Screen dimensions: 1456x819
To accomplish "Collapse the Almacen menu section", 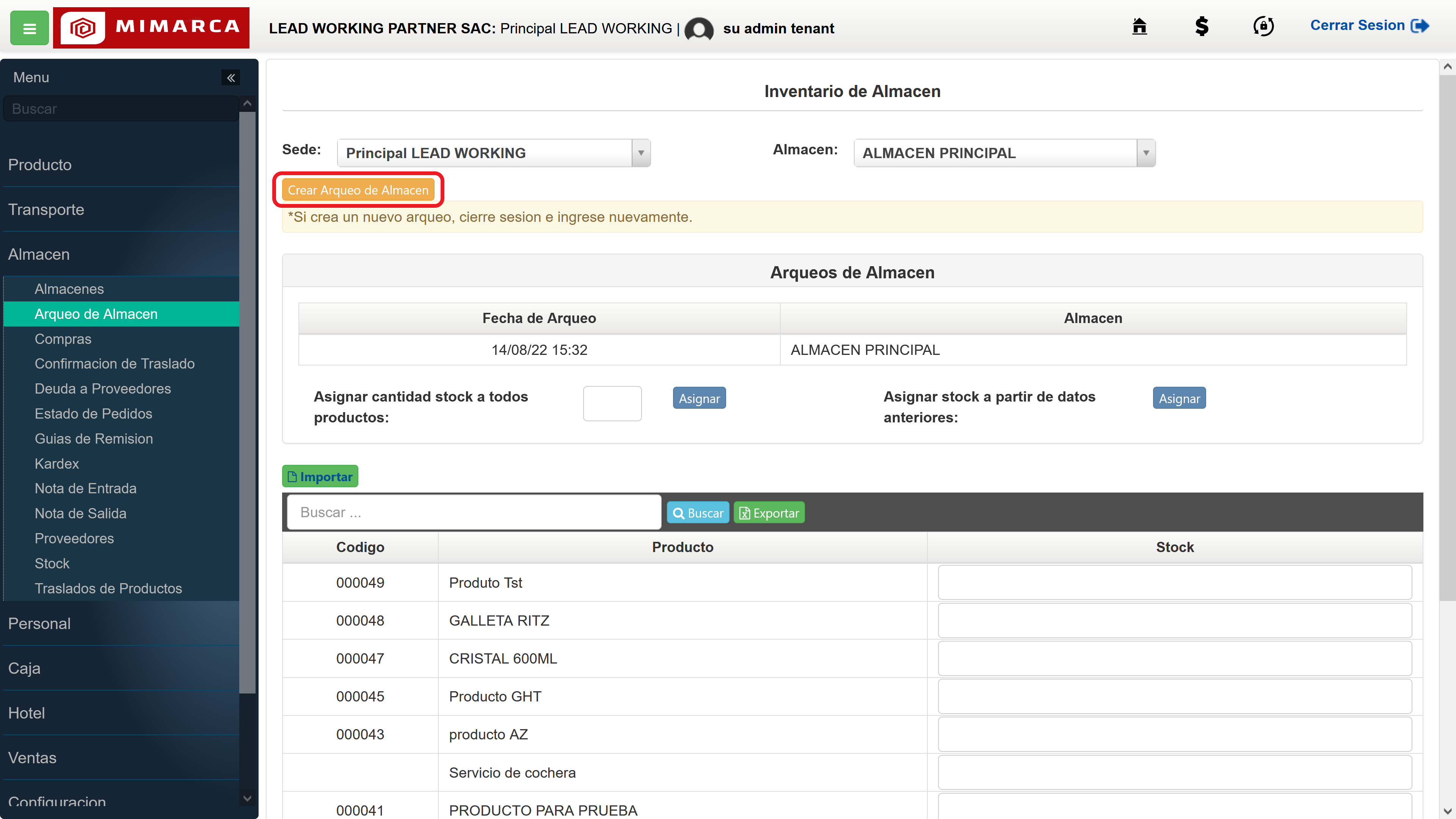I will pos(121,254).
